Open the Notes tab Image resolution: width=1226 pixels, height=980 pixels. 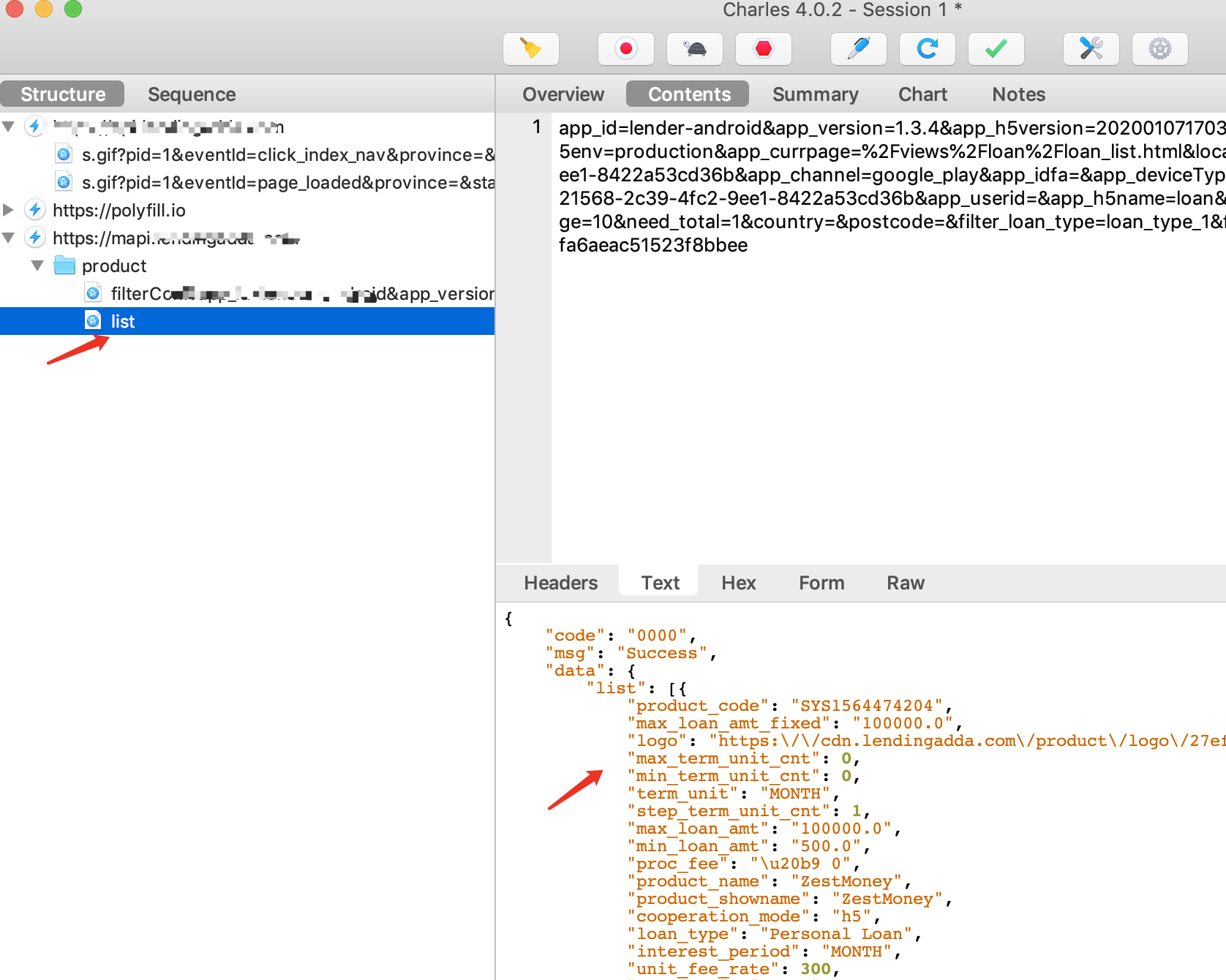click(1019, 94)
